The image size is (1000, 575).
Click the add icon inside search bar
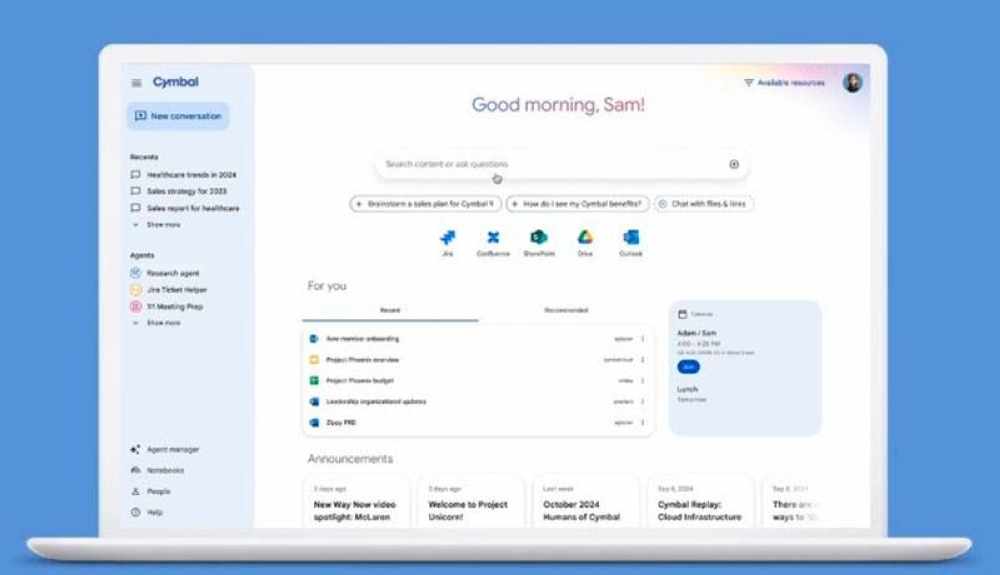tap(734, 164)
